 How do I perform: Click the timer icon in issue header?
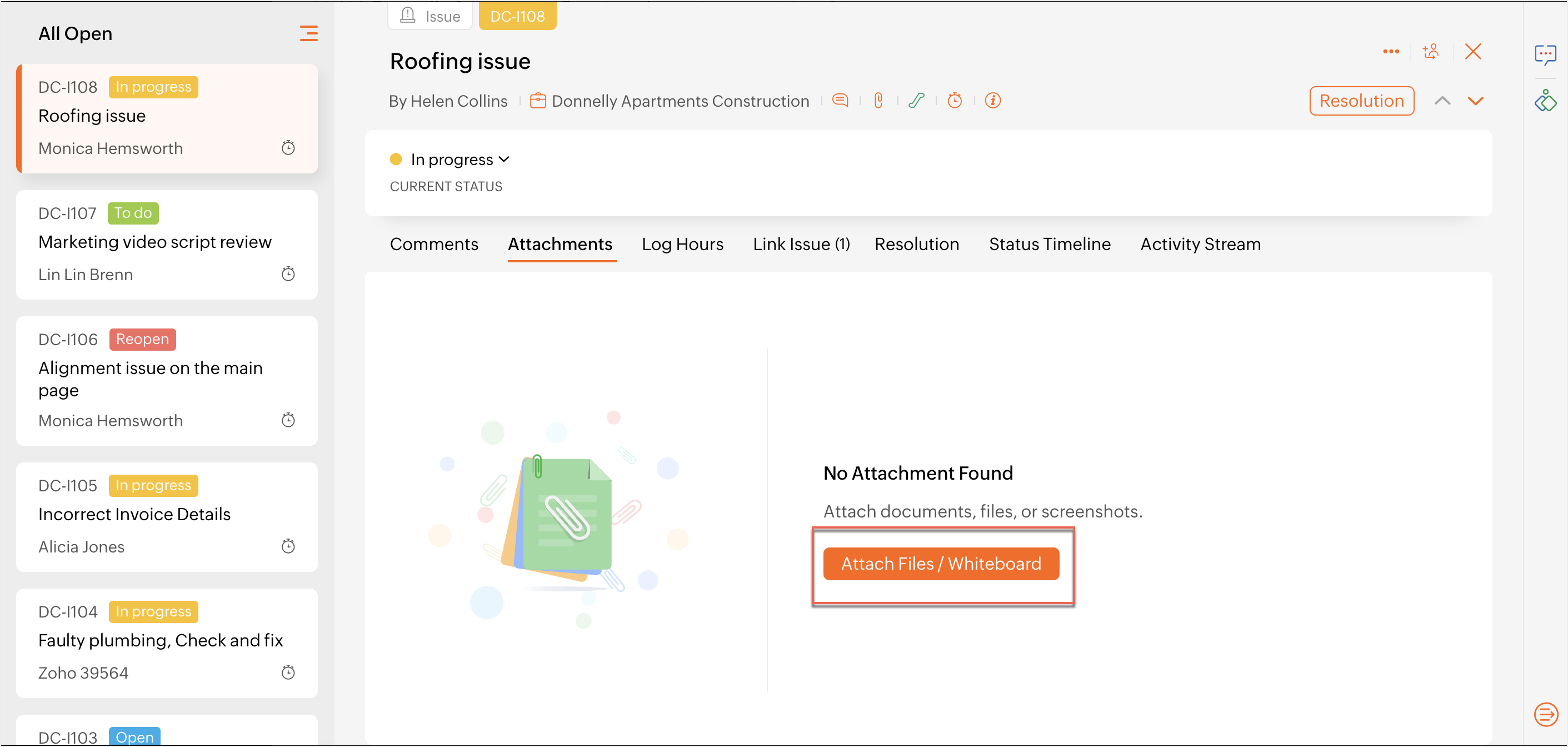click(955, 101)
